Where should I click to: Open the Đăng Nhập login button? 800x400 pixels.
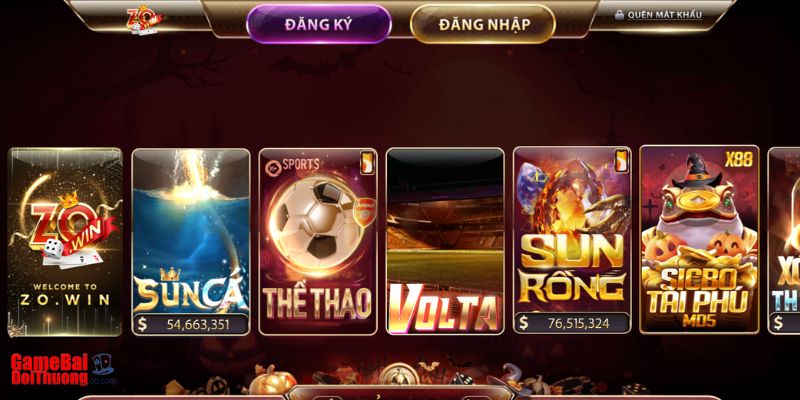tap(482, 24)
